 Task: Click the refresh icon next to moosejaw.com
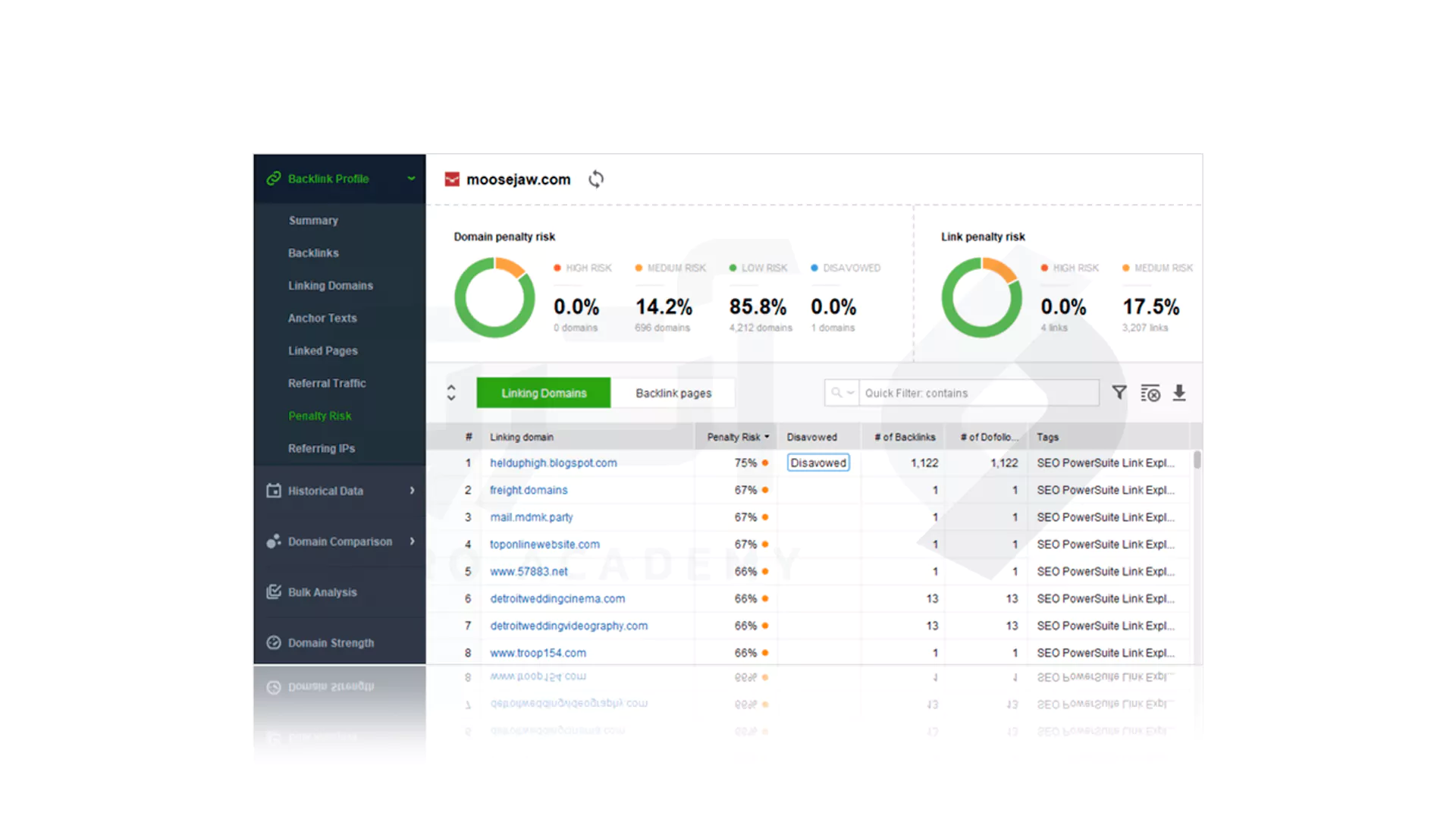coord(596,179)
